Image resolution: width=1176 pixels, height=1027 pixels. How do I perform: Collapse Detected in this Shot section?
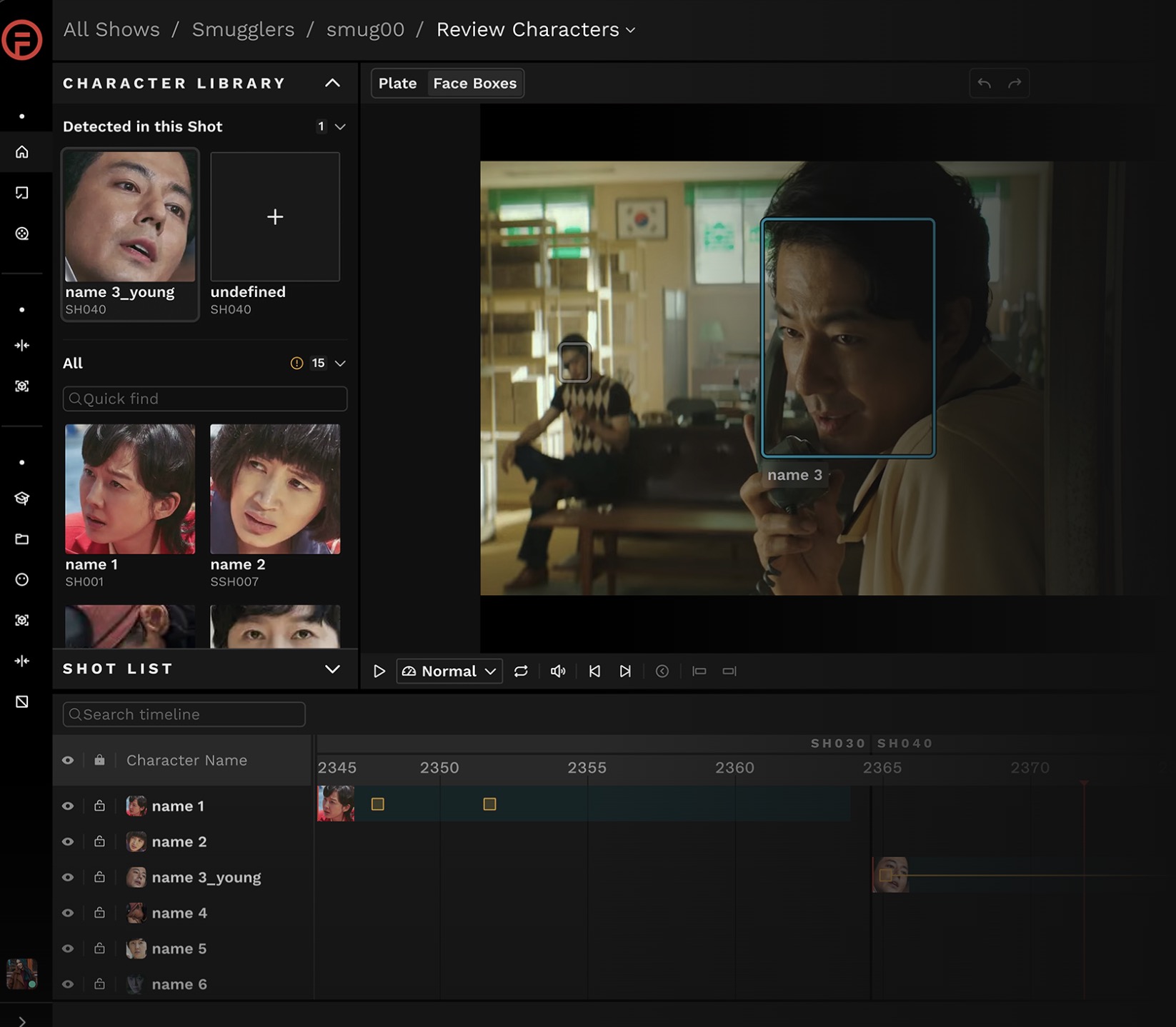340,127
